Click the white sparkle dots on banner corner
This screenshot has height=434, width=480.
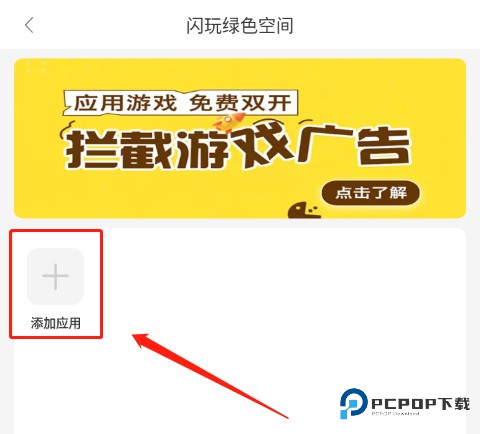click(36, 66)
